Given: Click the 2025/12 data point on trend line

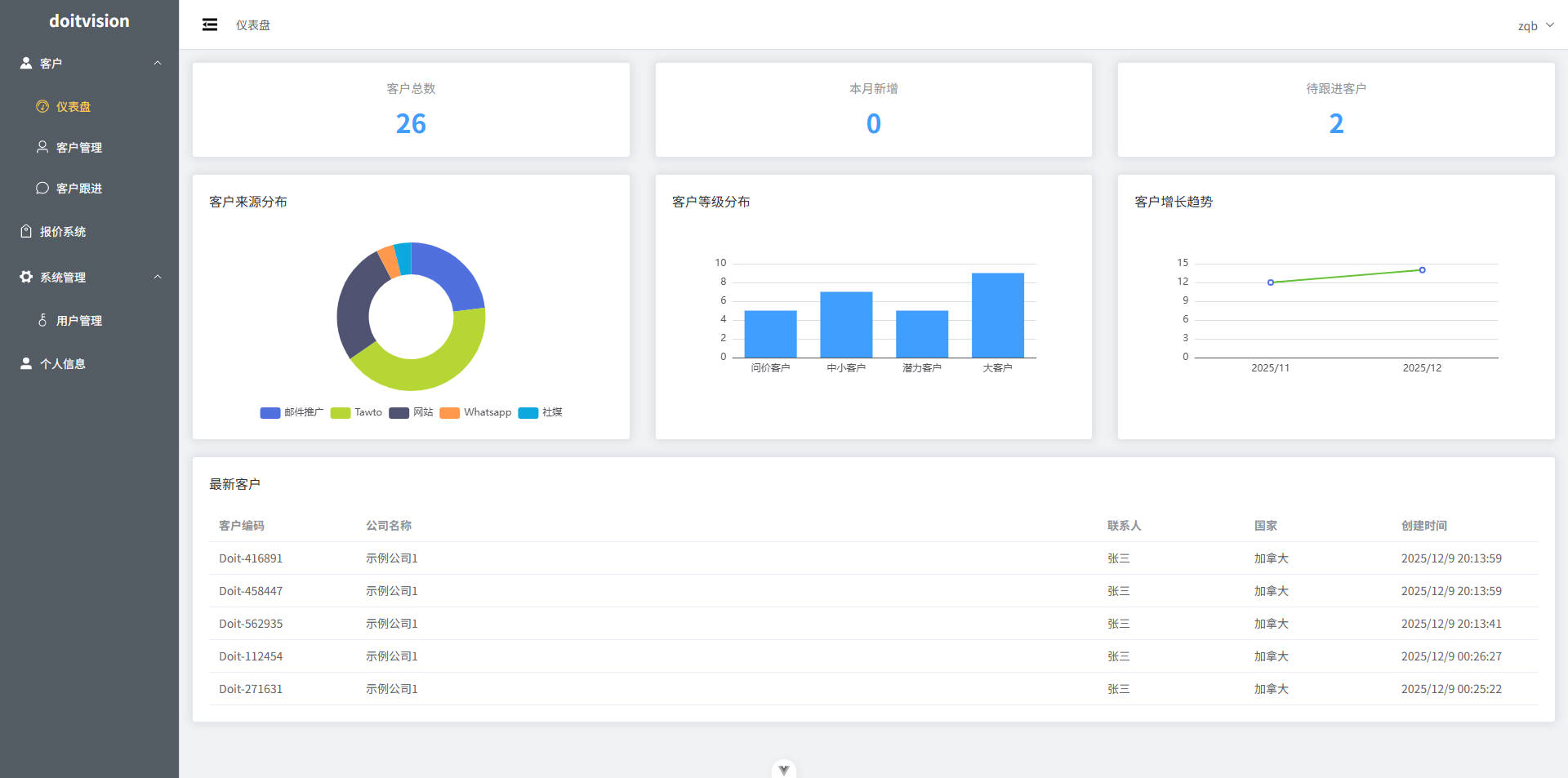Looking at the screenshot, I should [1422, 269].
